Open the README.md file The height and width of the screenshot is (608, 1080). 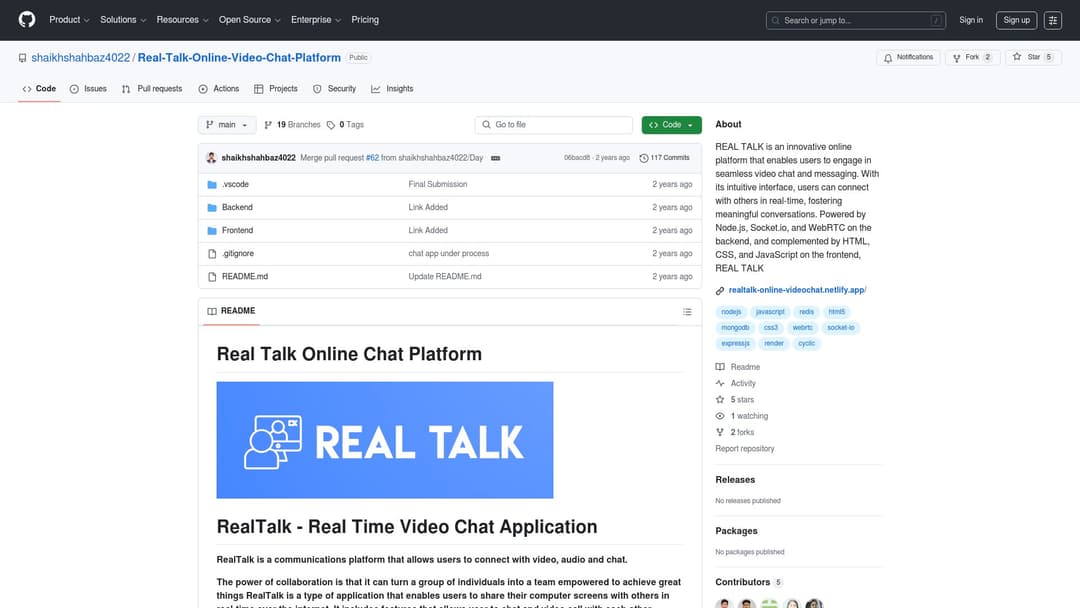tap(245, 277)
